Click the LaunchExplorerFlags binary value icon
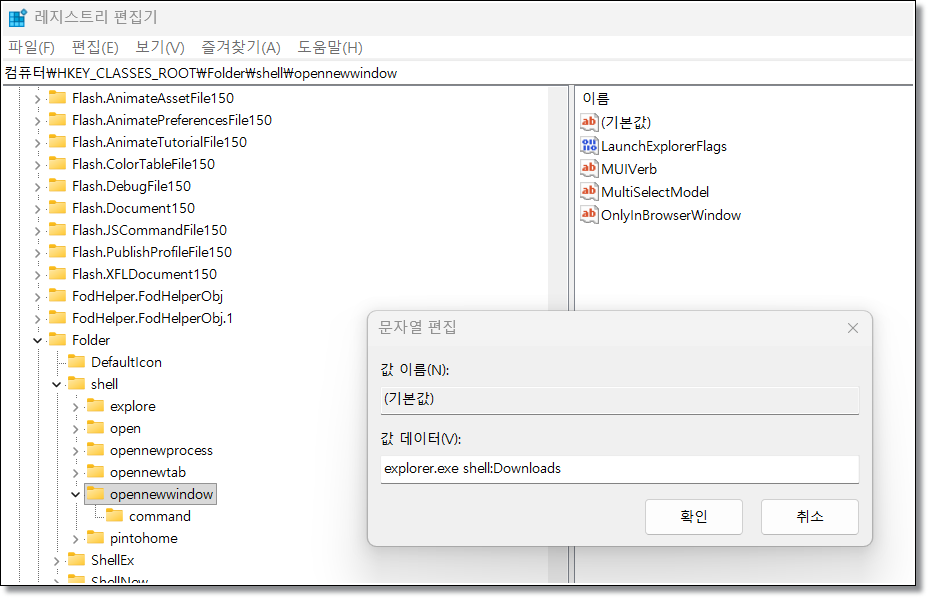928x613 pixels. tap(589, 146)
